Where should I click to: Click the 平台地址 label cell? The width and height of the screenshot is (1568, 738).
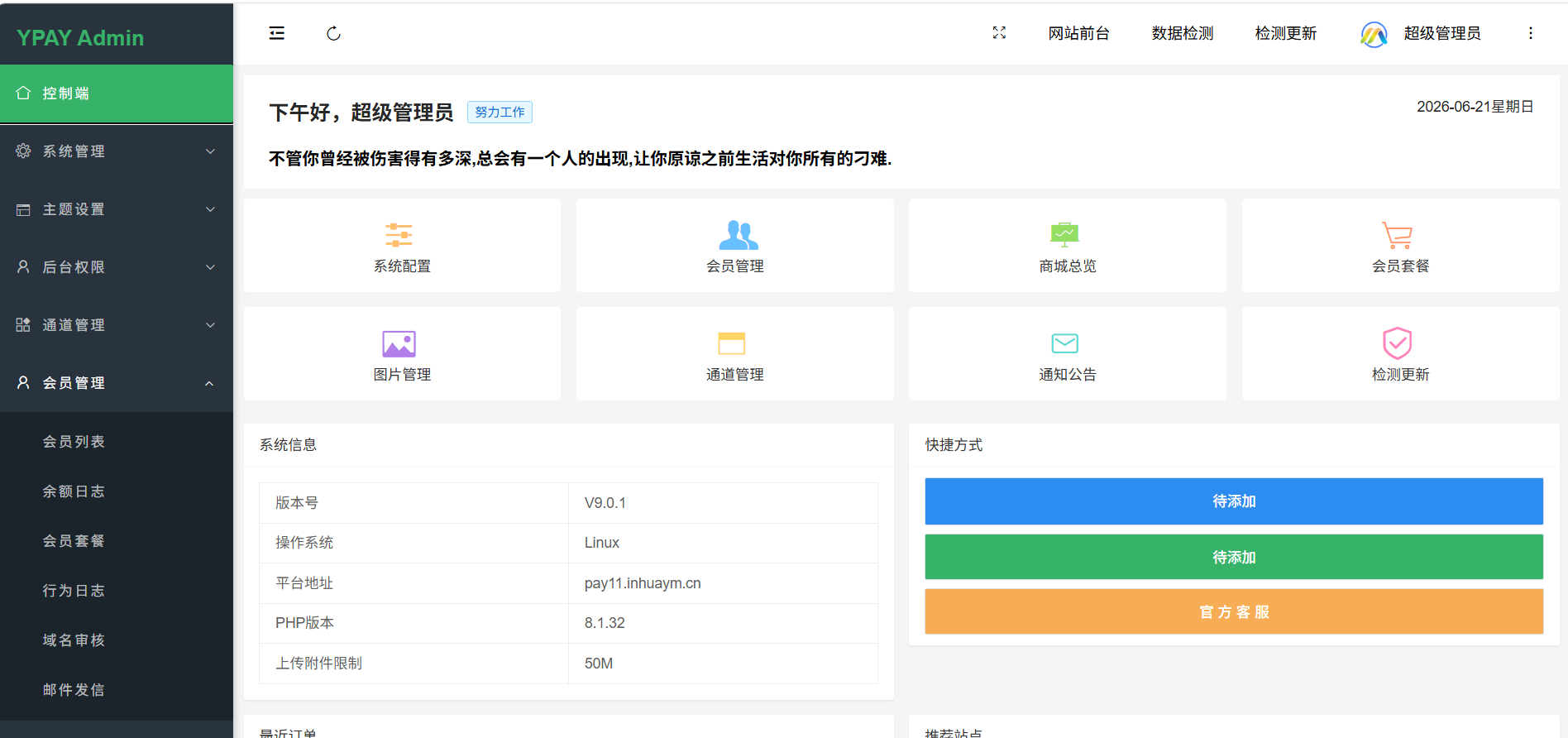pyautogui.click(x=414, y=583)
